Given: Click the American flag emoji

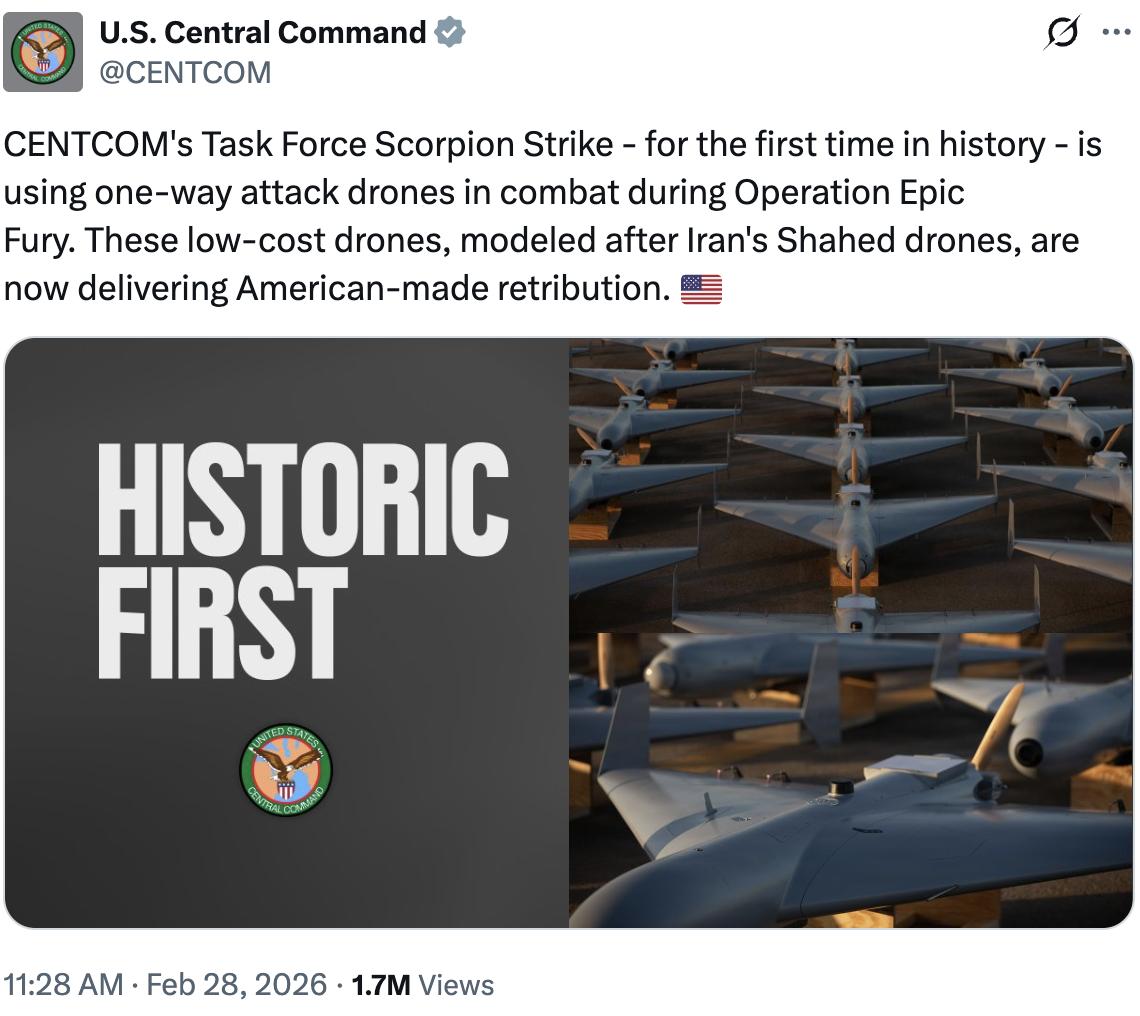Looking at the screenshot, I should click(700, 289).
